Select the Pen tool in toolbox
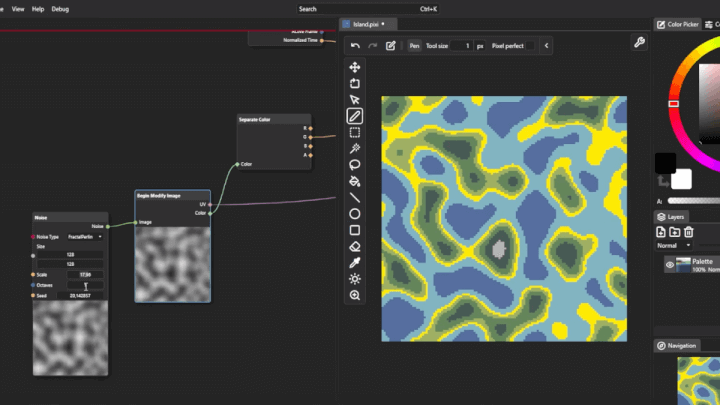 (354, 116)
